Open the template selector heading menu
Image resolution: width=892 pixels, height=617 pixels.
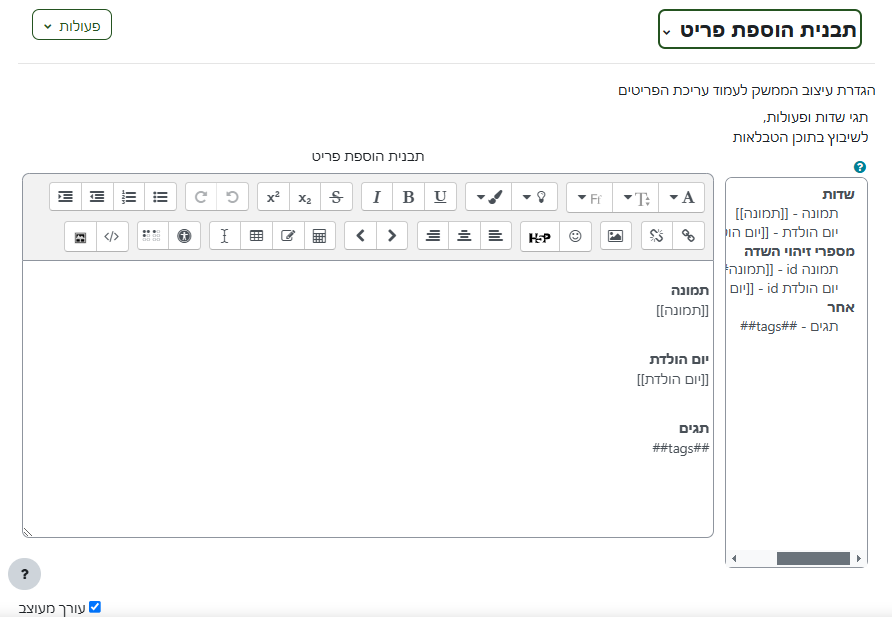(759, 30)
